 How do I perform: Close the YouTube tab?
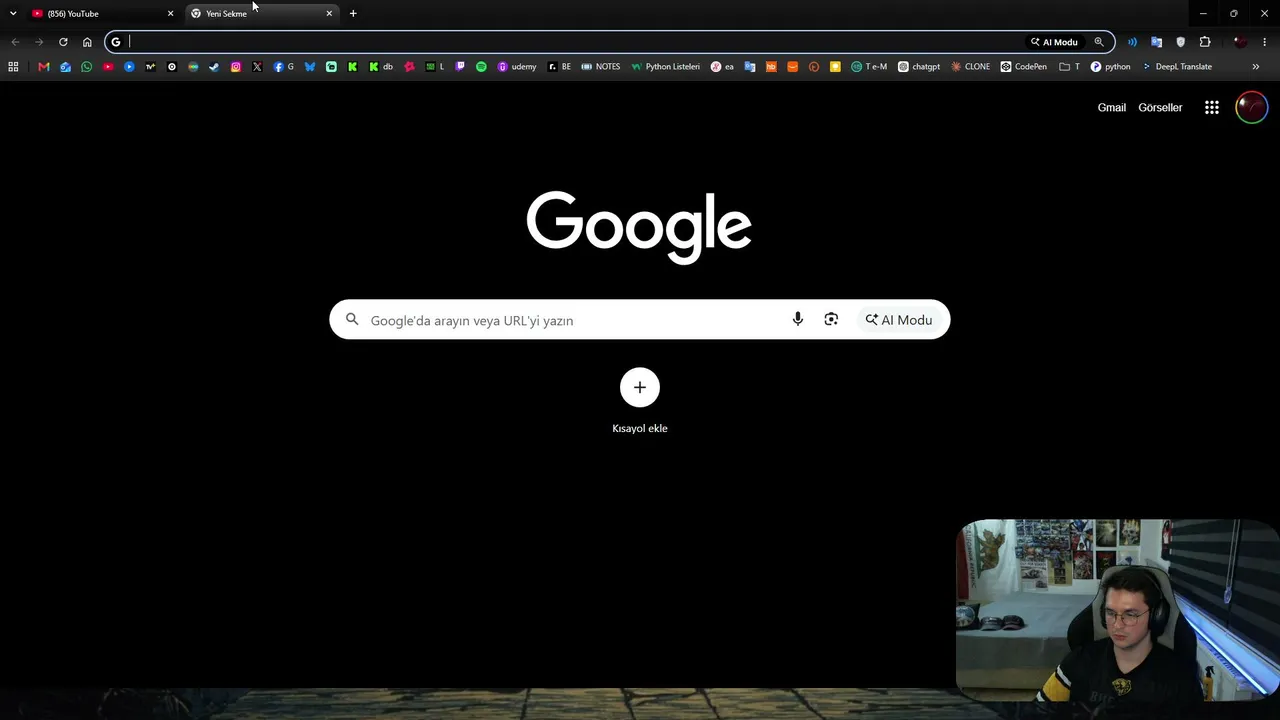click(170, 13)
